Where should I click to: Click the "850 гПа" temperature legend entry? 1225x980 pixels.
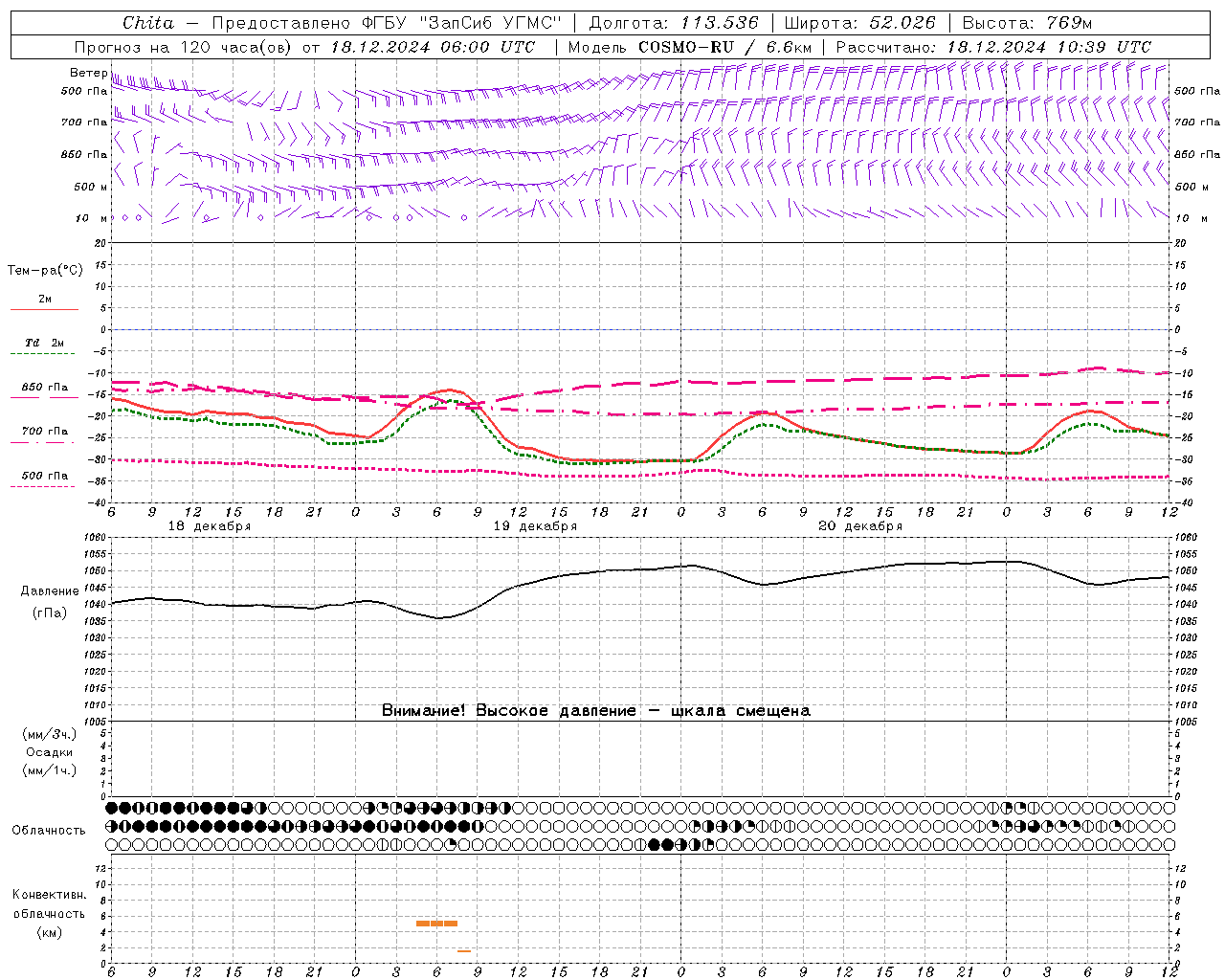pos(45,388)
